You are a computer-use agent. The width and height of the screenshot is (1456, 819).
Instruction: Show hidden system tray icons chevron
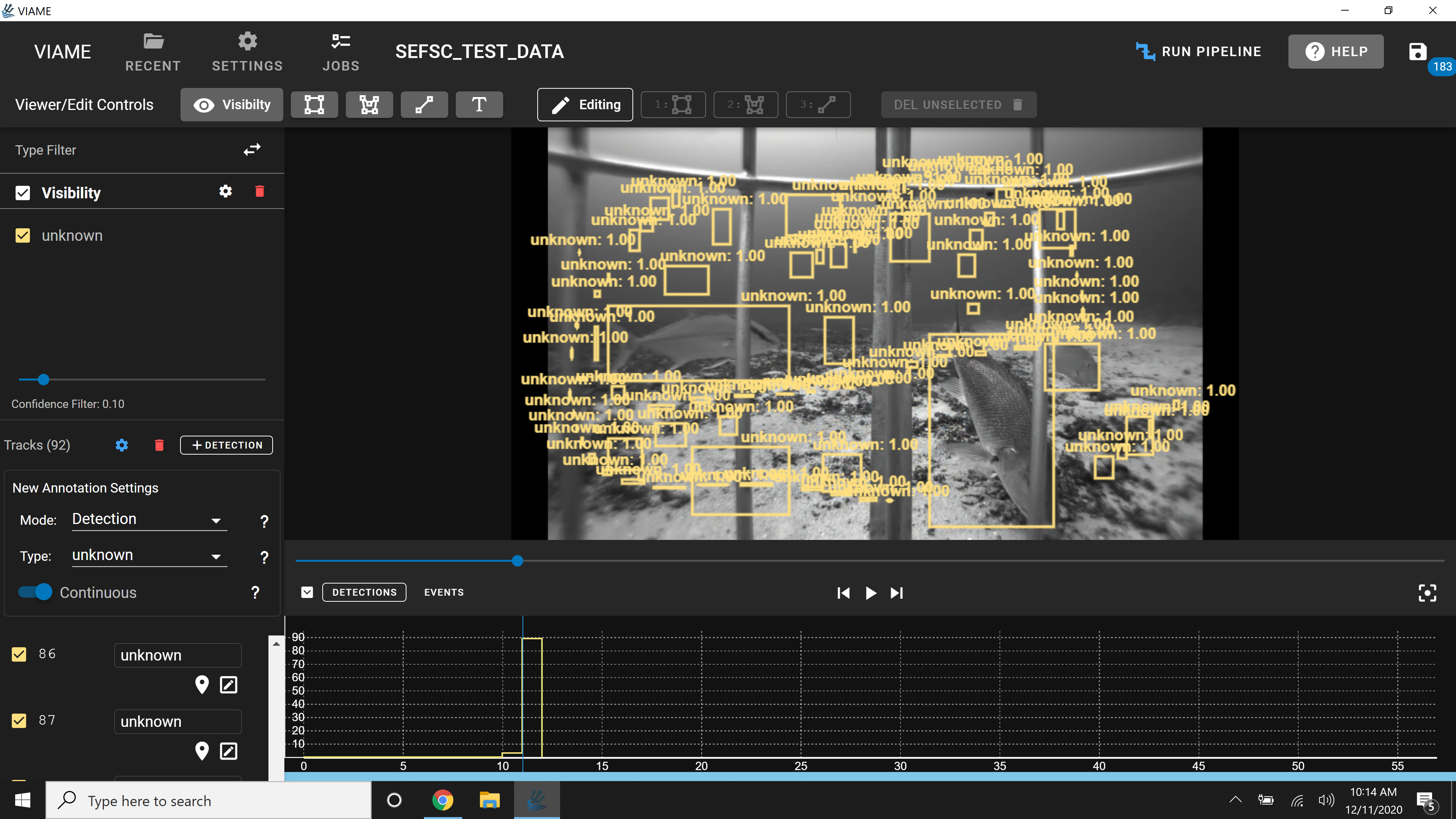[1236, 800]
